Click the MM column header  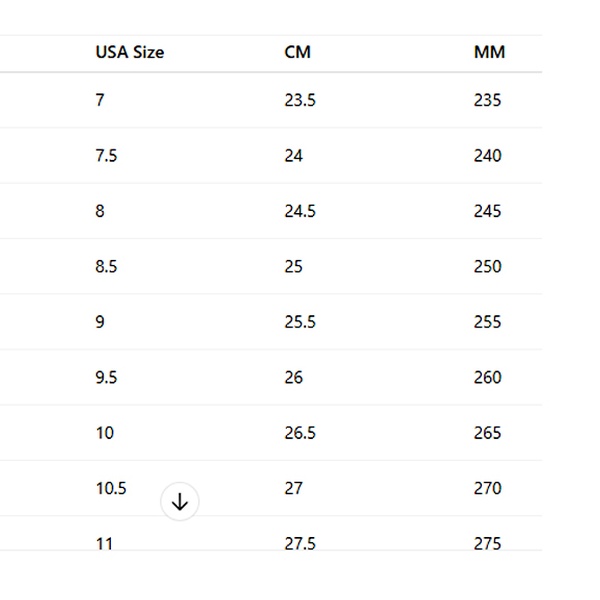pyautogui.click(x=489, y=52)
